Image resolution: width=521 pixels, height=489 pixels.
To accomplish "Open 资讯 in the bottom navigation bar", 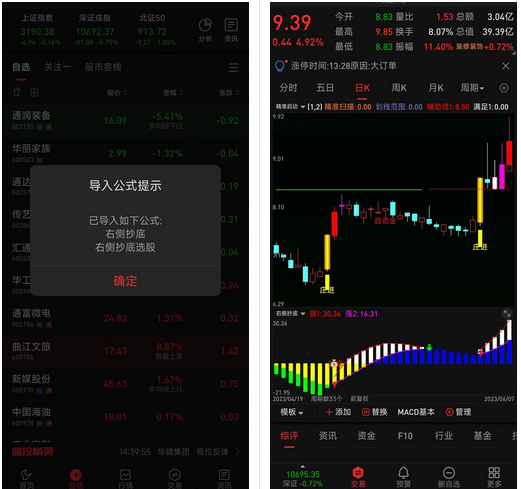I will pyautogui.click(x=224, y=479).
